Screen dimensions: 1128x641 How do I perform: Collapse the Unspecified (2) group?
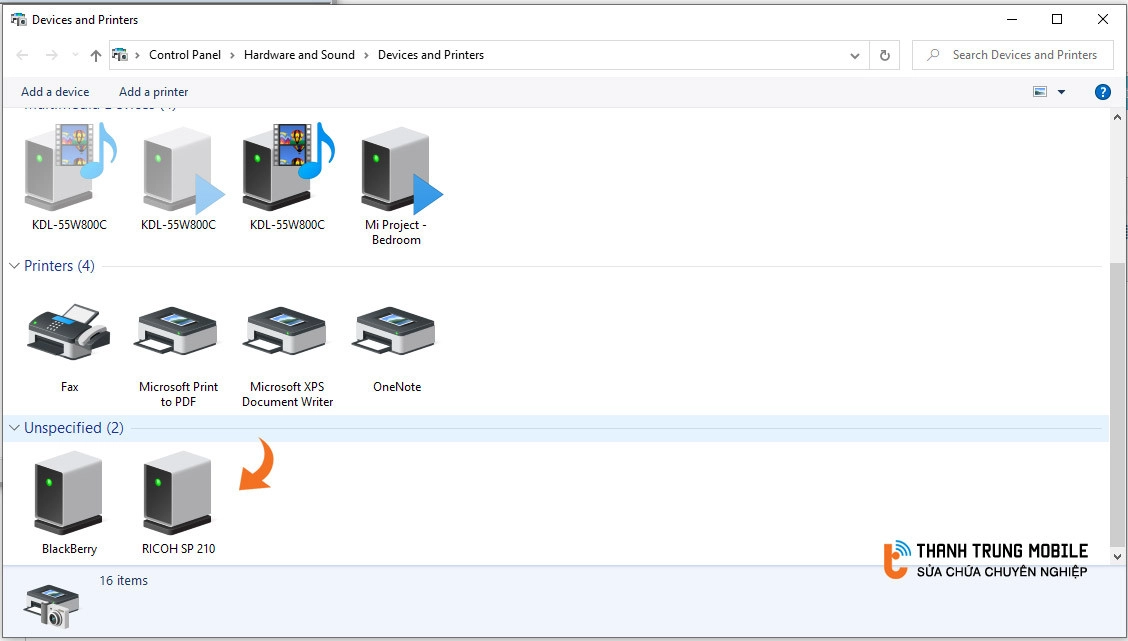14,428
